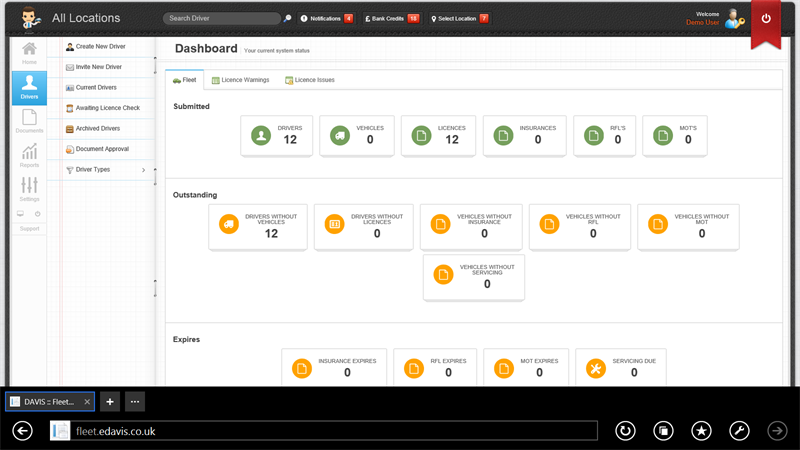Click the red power logout icon

click(x=766, y=19)
